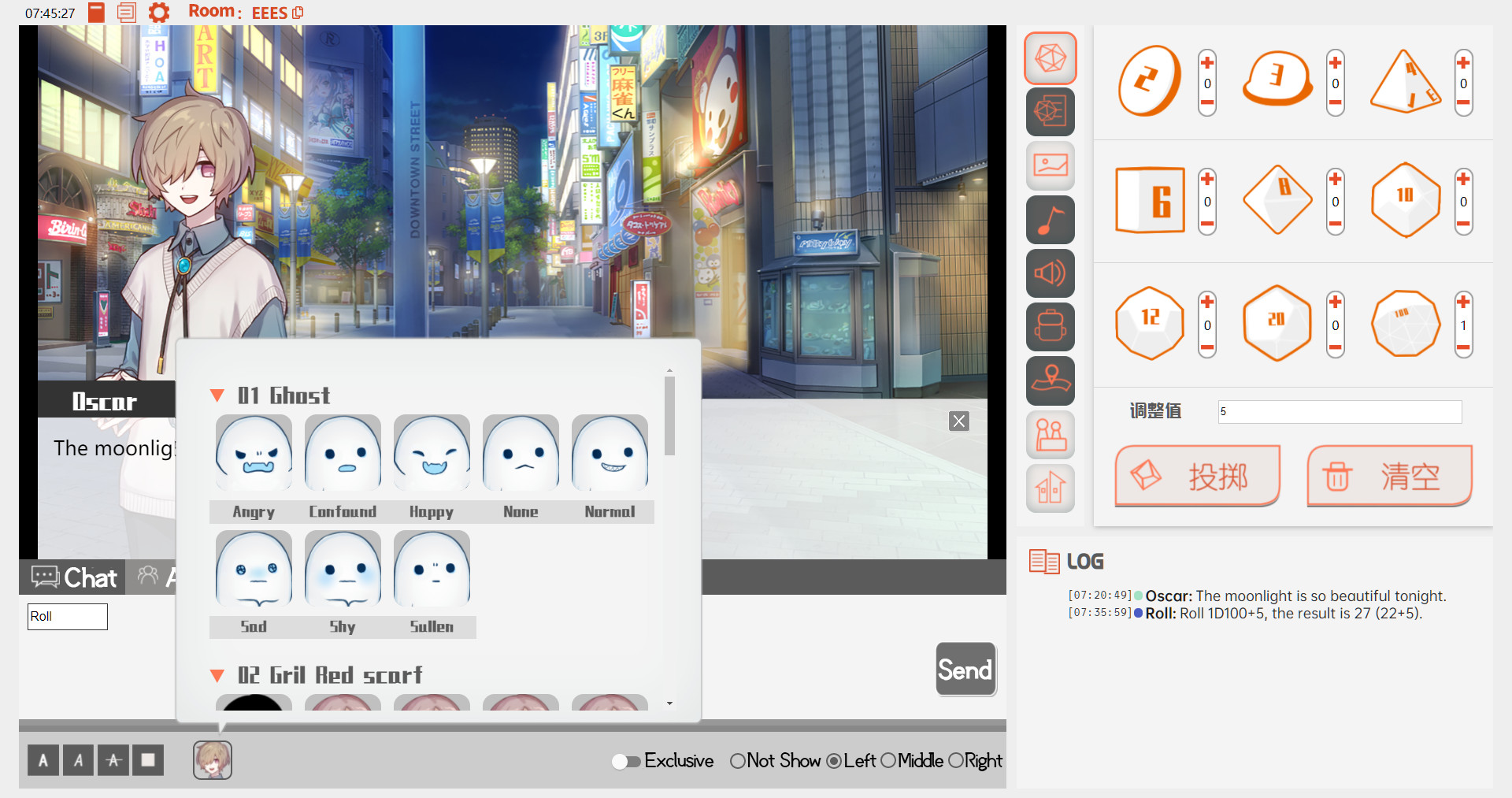
Task: Open the BGM music note panel
Action: click(x=1051, y=220)
